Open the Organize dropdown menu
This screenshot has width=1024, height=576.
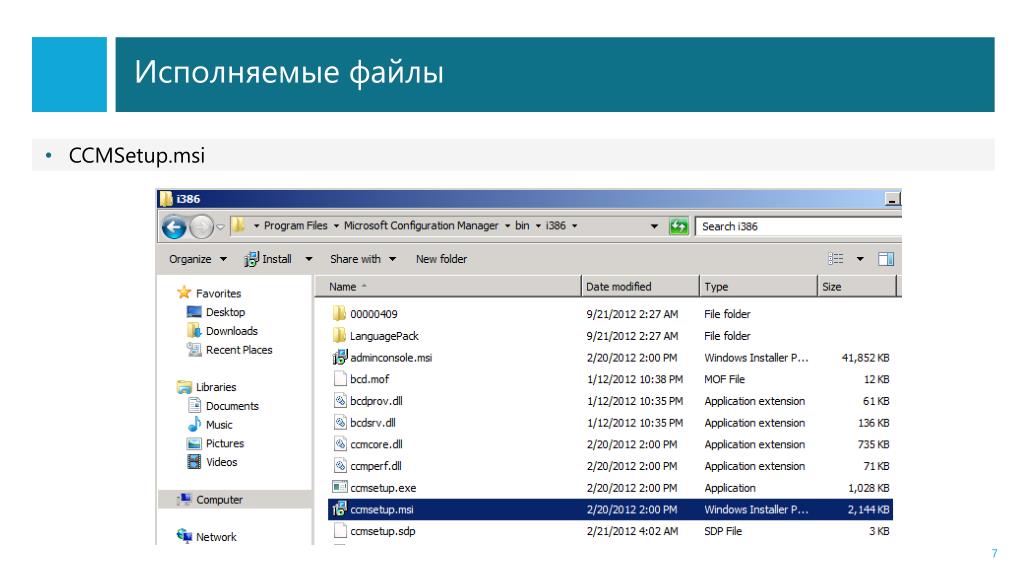197,260
